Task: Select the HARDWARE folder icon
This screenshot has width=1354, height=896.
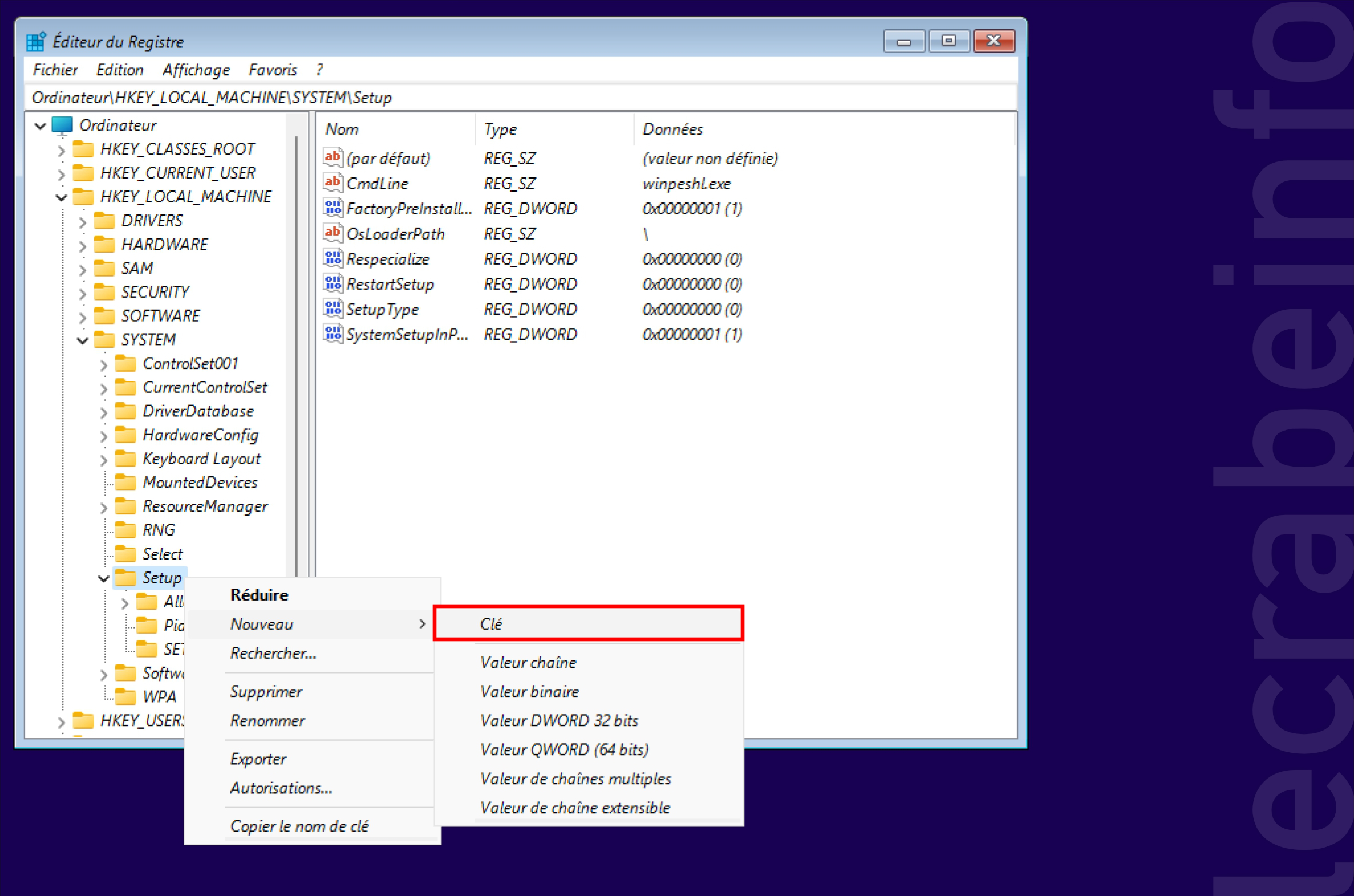Action: pos(104,244)
